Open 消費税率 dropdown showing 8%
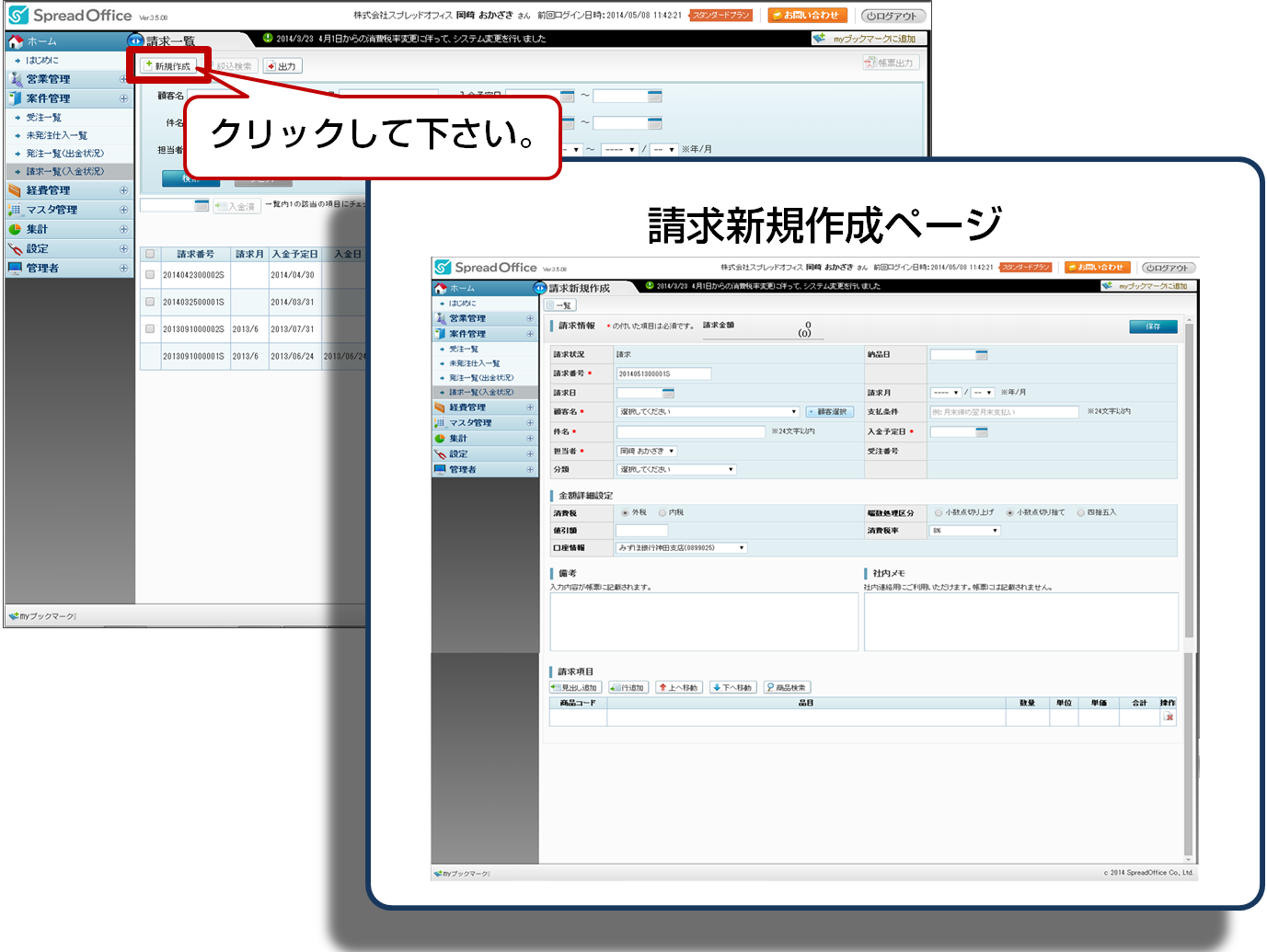This screenshot has width=1267, height=952. (x=964, y=531)
